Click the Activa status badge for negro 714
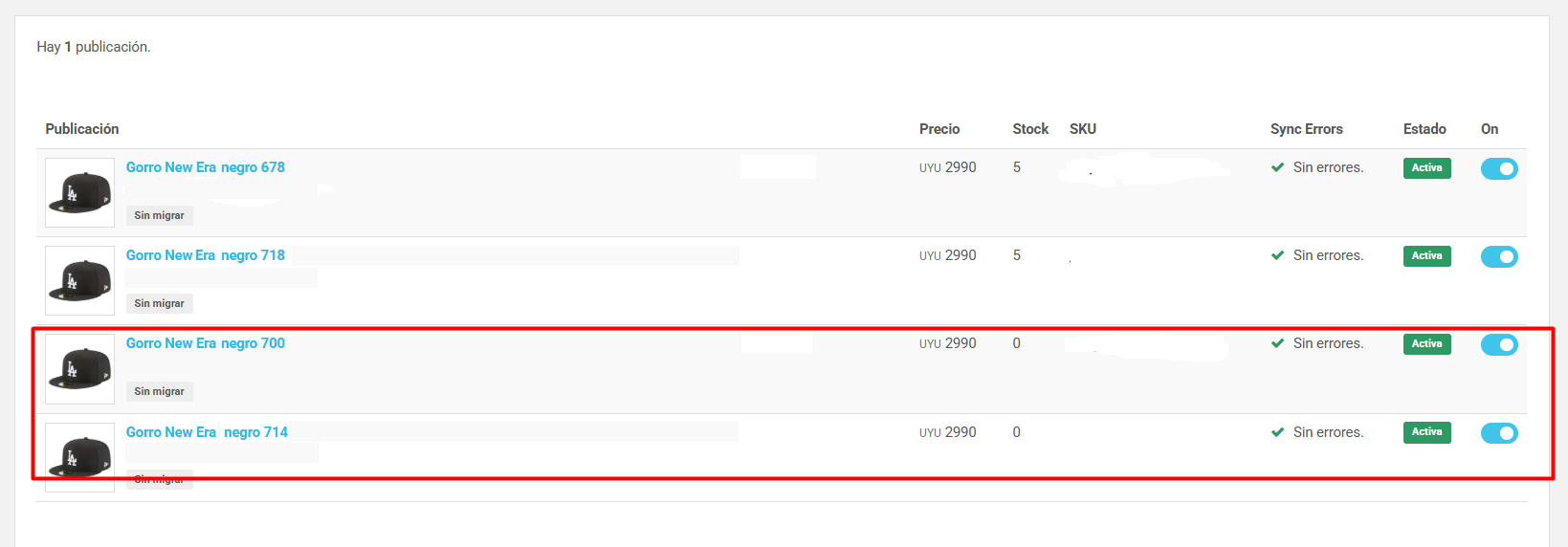Screen dimensions: 1568x547 pyautogui.click(x=1426, y=432)
